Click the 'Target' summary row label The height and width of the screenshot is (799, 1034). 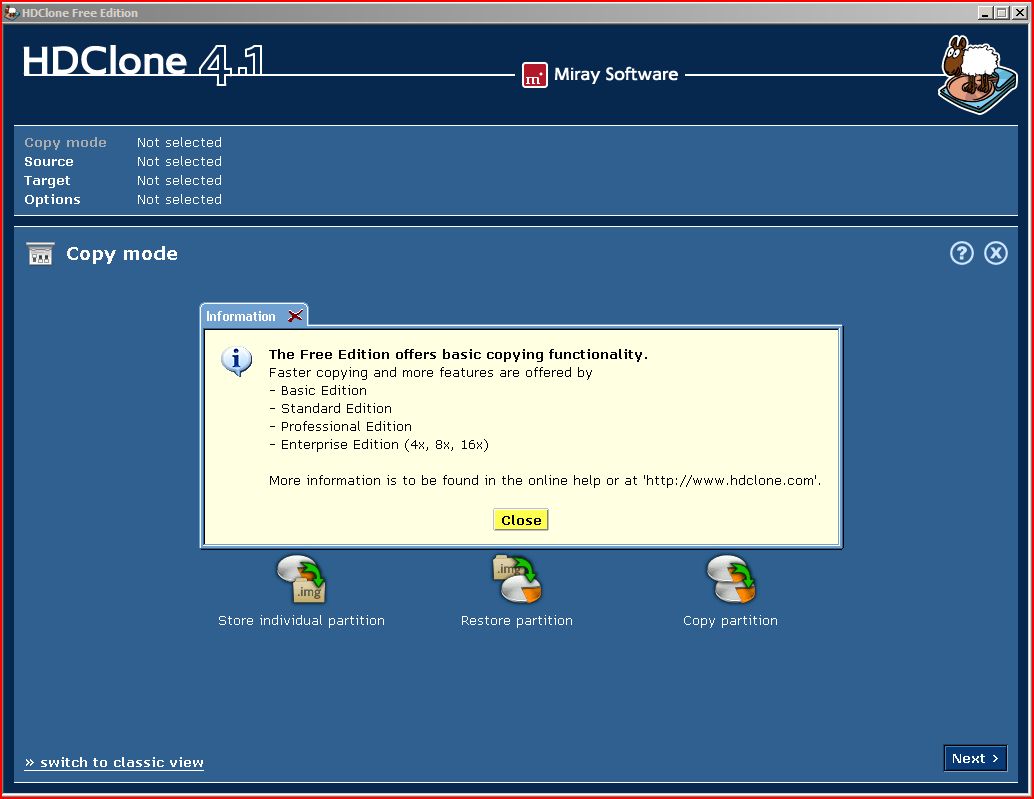pyautogui.click(x=47, y=181)
